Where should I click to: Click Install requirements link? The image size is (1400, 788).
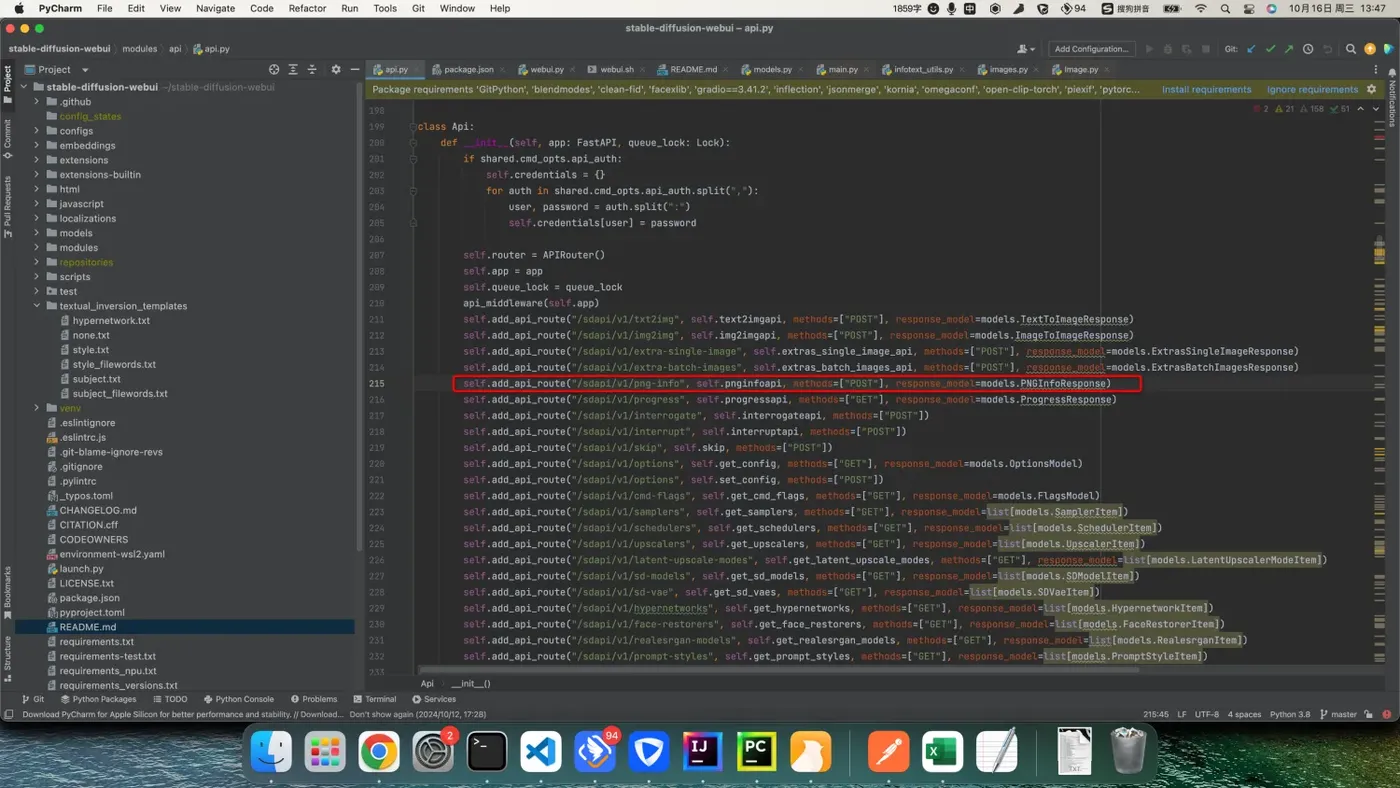tap(1206, 89)
